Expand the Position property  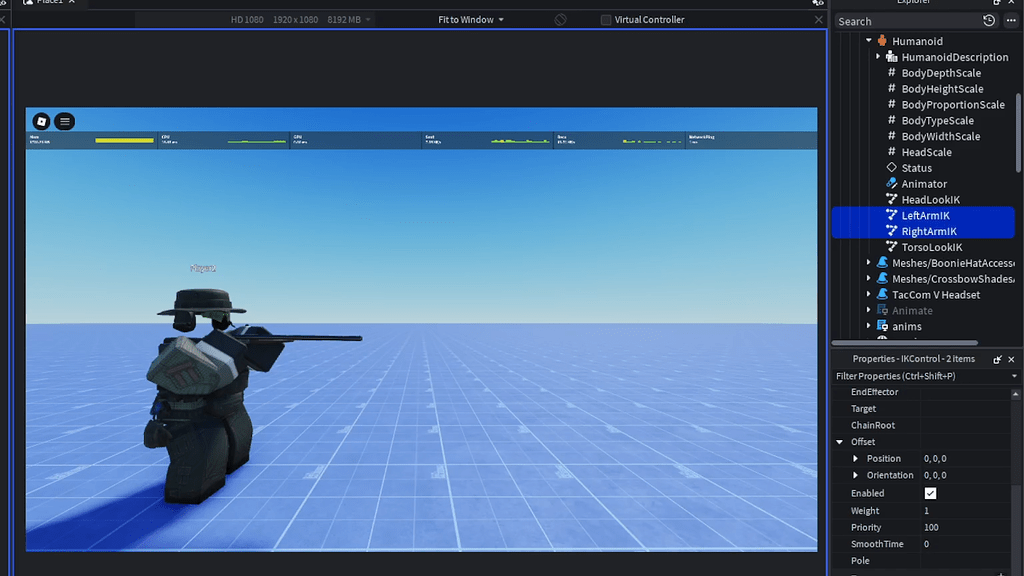pyautogui.click(x=856, y=458)
